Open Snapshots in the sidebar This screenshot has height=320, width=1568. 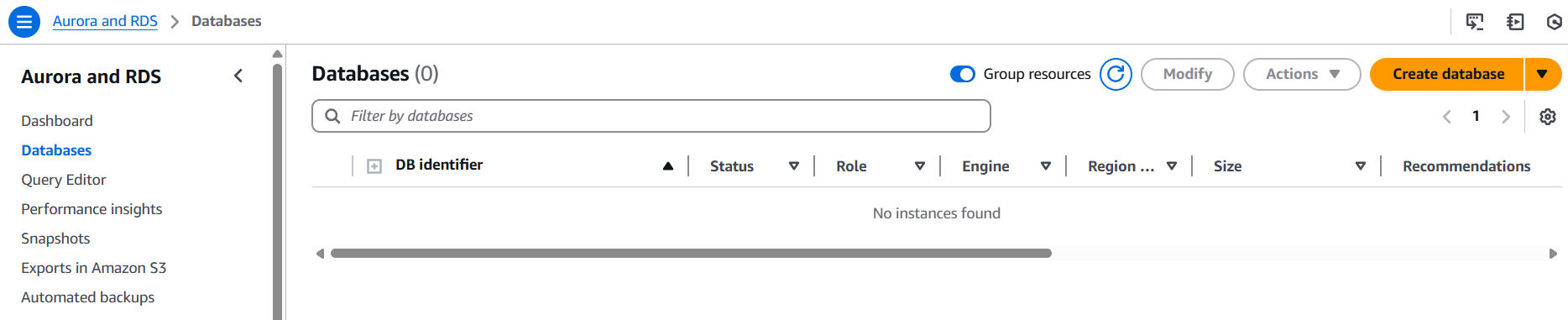tap(55, 239)
